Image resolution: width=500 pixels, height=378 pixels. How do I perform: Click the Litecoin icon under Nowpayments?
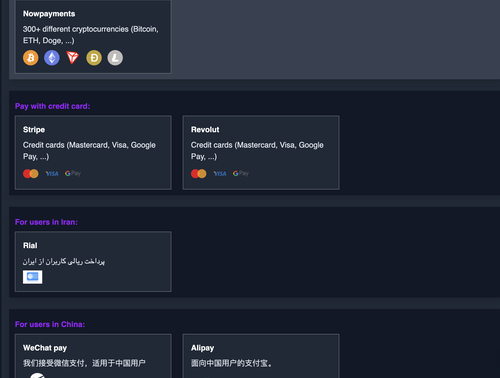pos(115,58)
